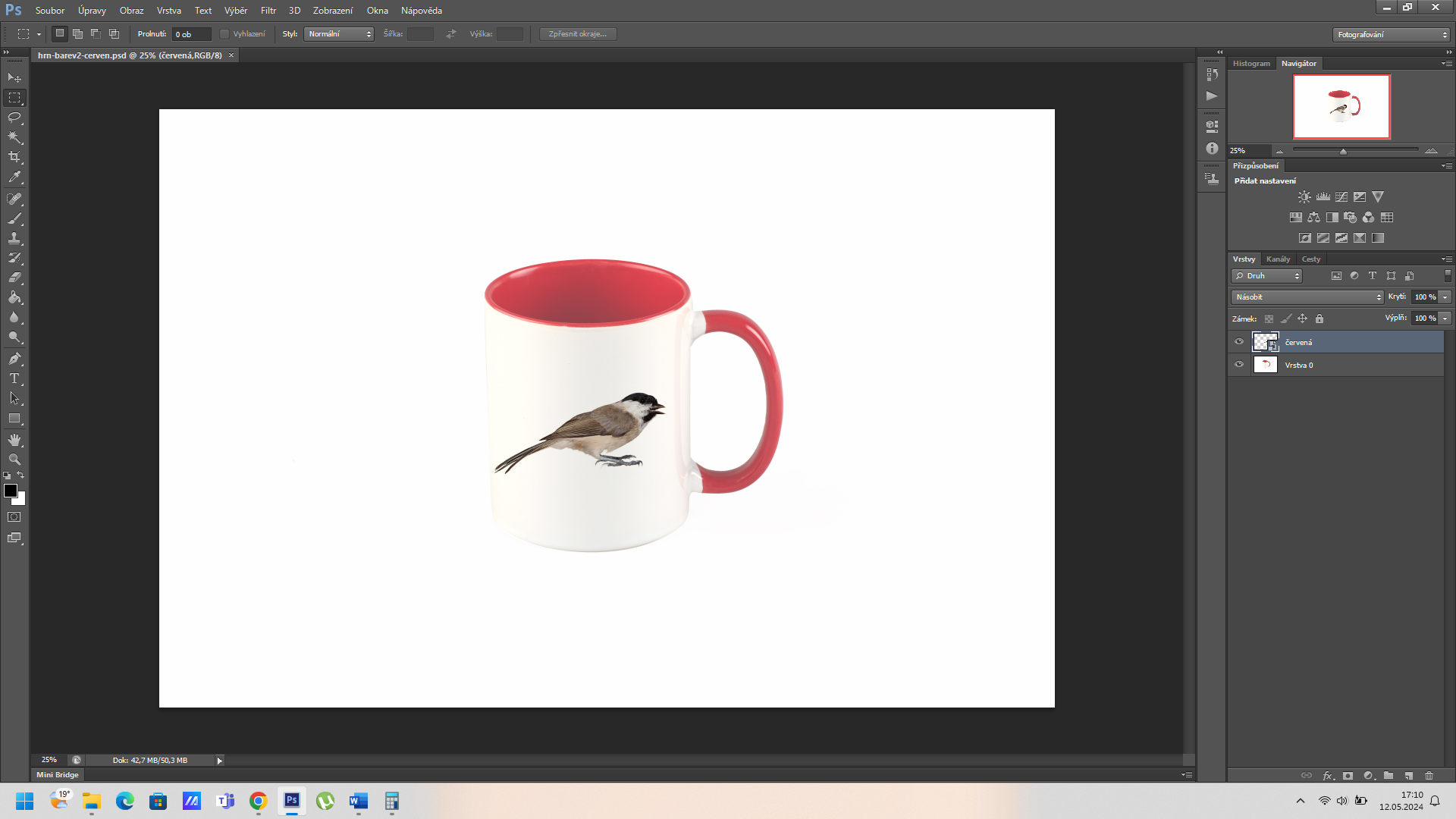Select the Paint Bucket tool

[14, 297]
